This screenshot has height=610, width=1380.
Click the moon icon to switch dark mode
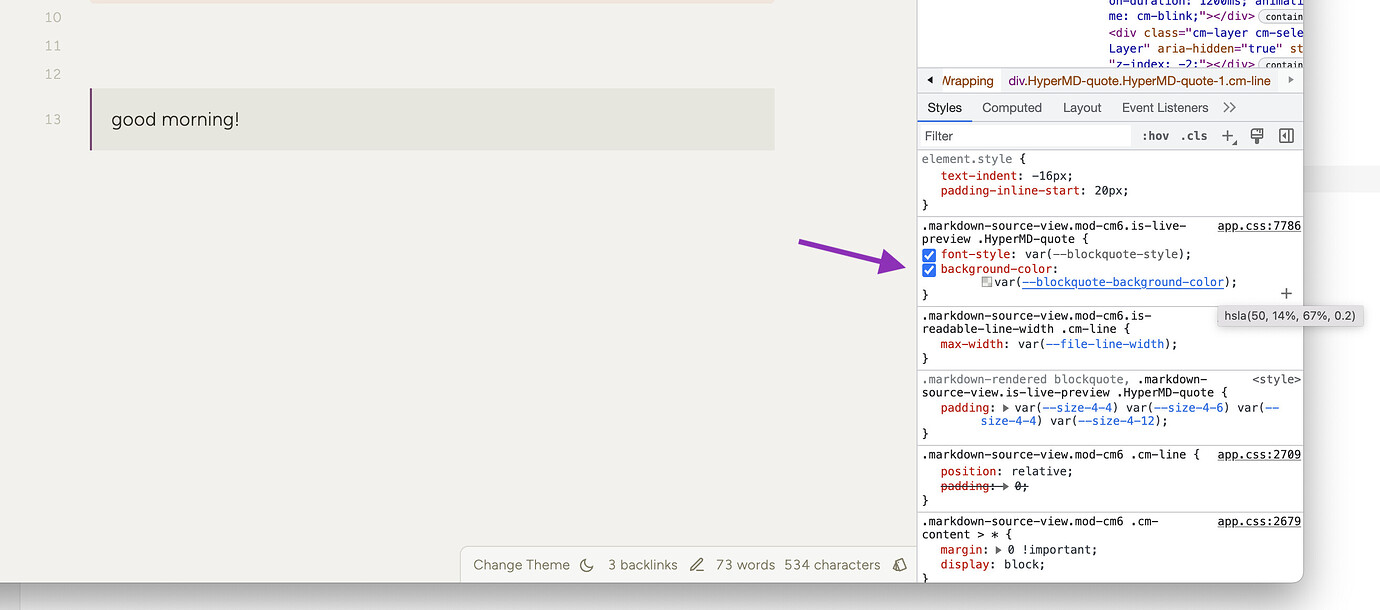click(x=587, y=564)
